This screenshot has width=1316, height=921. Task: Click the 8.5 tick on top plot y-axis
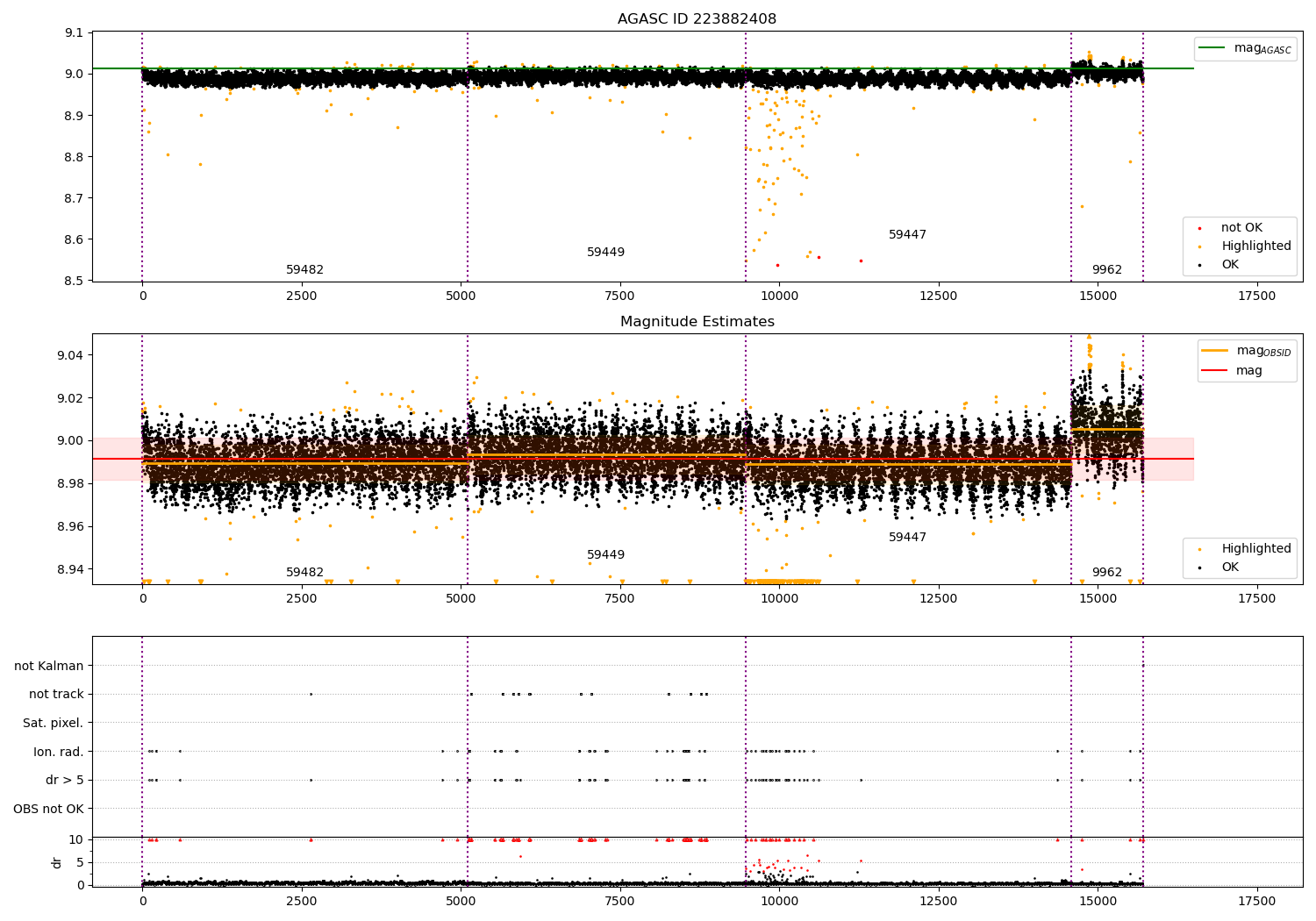(x=74, y=282)
